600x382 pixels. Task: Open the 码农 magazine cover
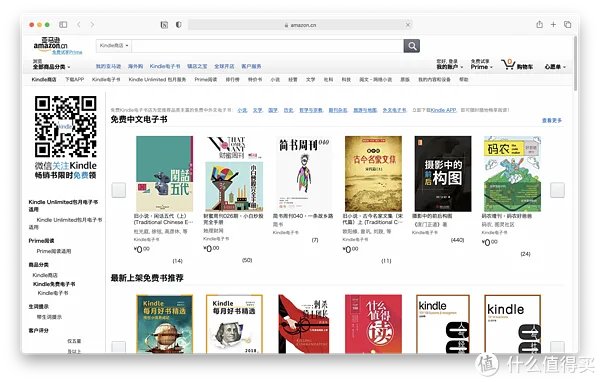[512, 173]
